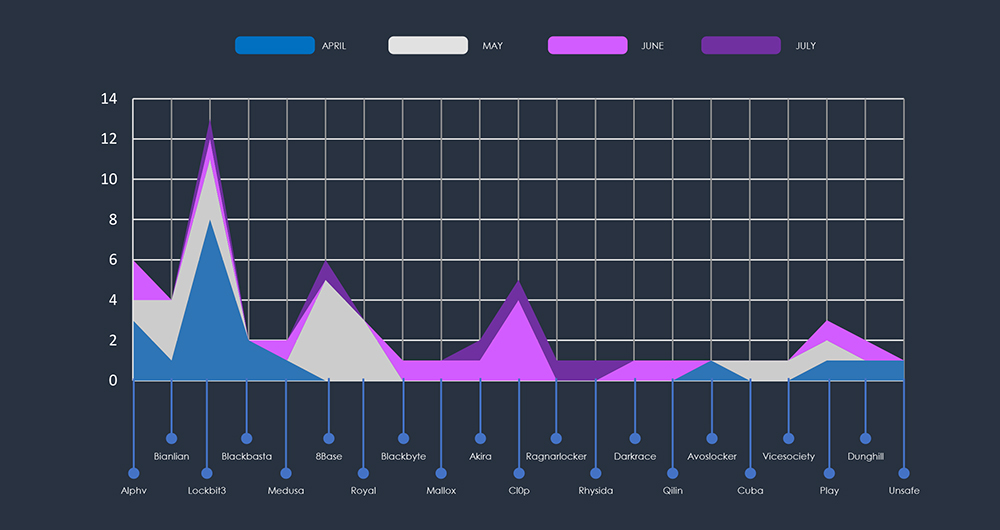Click the marker dot above Dunghill
Screen dimensions: 1000x530
(865, 438)
